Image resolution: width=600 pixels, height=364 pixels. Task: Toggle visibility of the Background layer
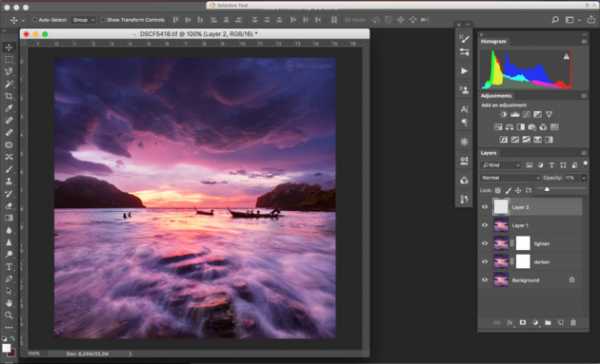[x=484, y=280]
